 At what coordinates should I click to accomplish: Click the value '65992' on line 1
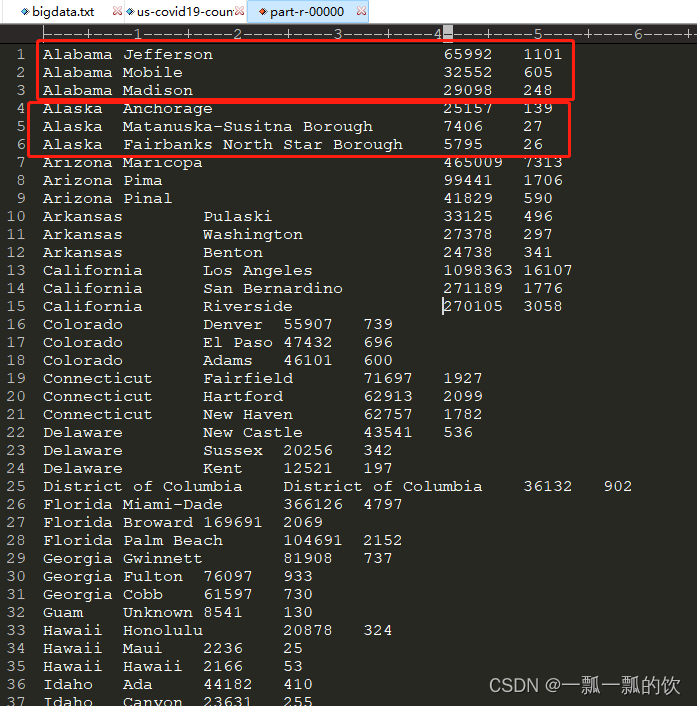468,54
